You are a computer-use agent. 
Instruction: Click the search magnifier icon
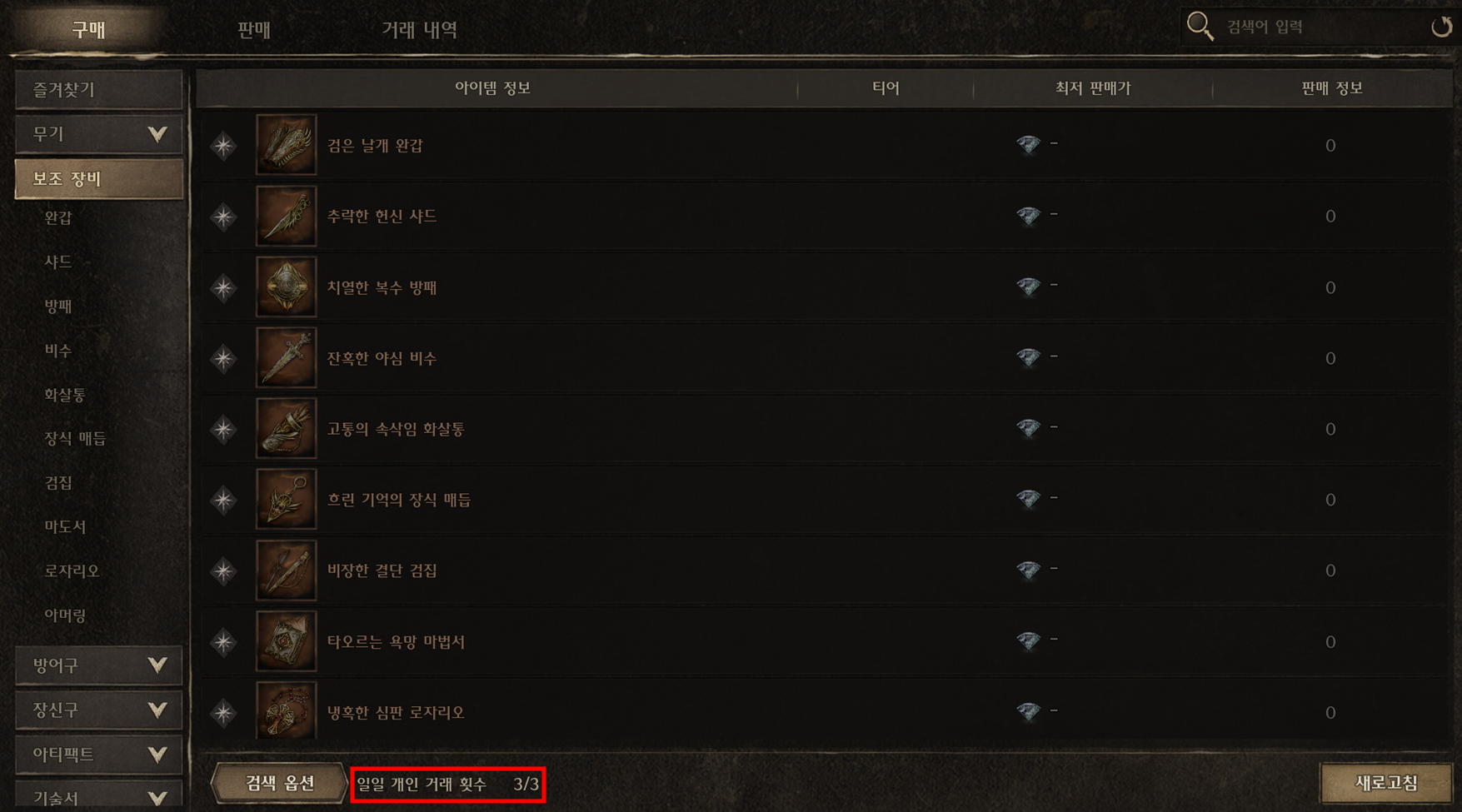click(x=1200, y=27)
